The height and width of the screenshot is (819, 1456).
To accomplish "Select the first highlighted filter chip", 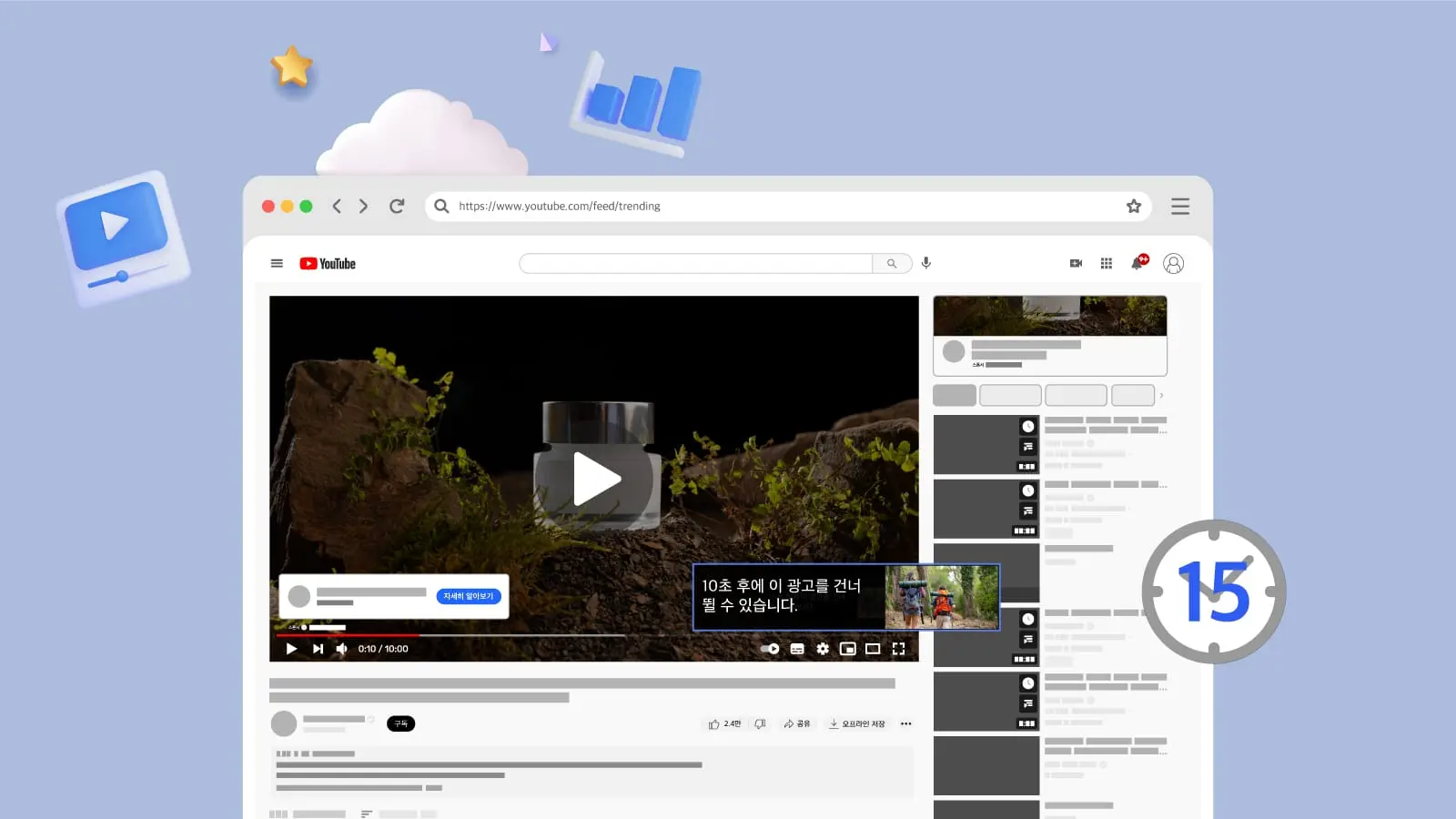I will (955, 395).
